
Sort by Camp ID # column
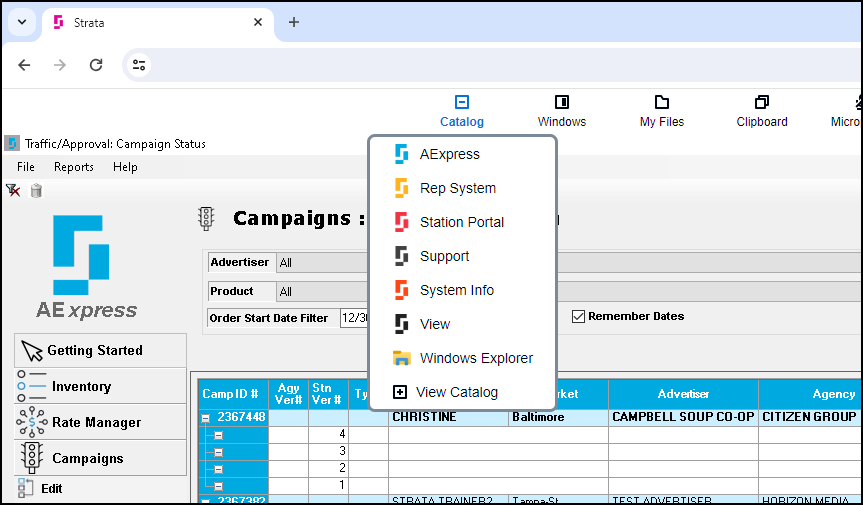tap(233, 394)
